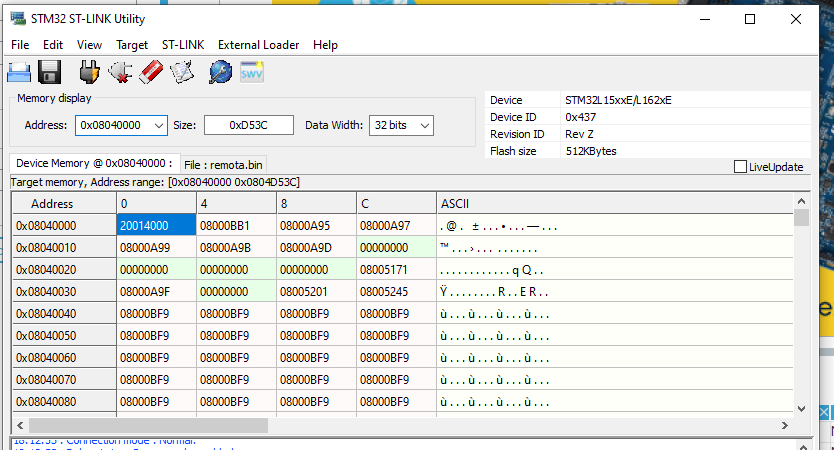Click the memory table scroll up arrow

802,202
